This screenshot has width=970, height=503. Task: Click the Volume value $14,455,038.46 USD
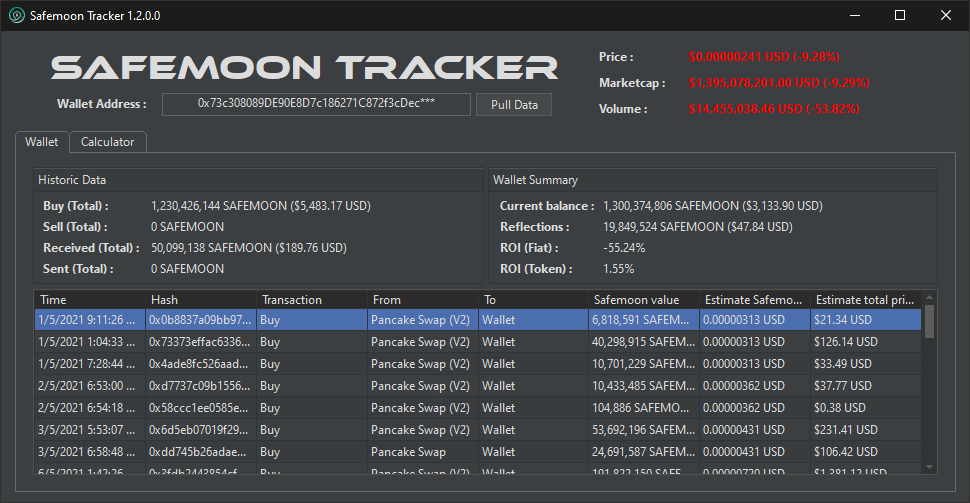[x=774, y=109]
